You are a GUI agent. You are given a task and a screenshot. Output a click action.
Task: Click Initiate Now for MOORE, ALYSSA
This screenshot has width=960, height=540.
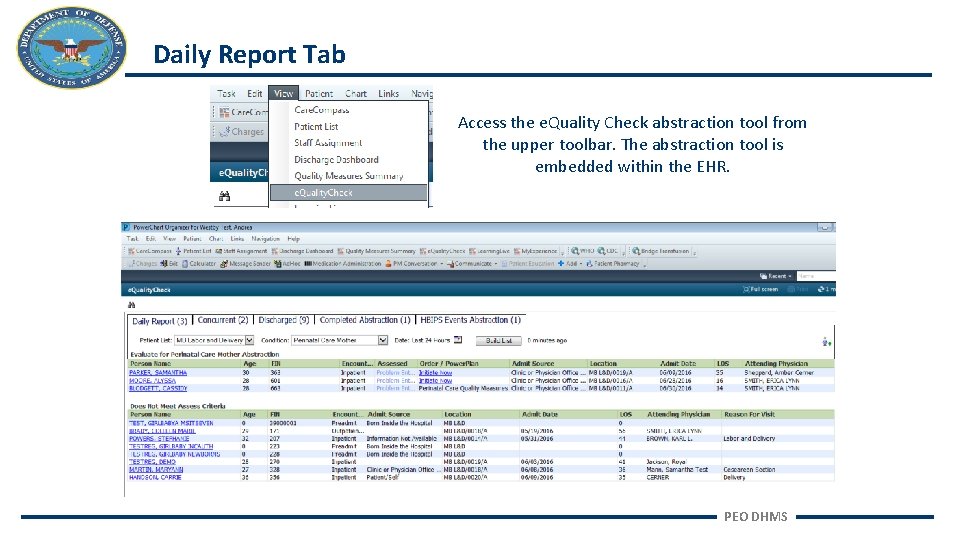[435, 381]
